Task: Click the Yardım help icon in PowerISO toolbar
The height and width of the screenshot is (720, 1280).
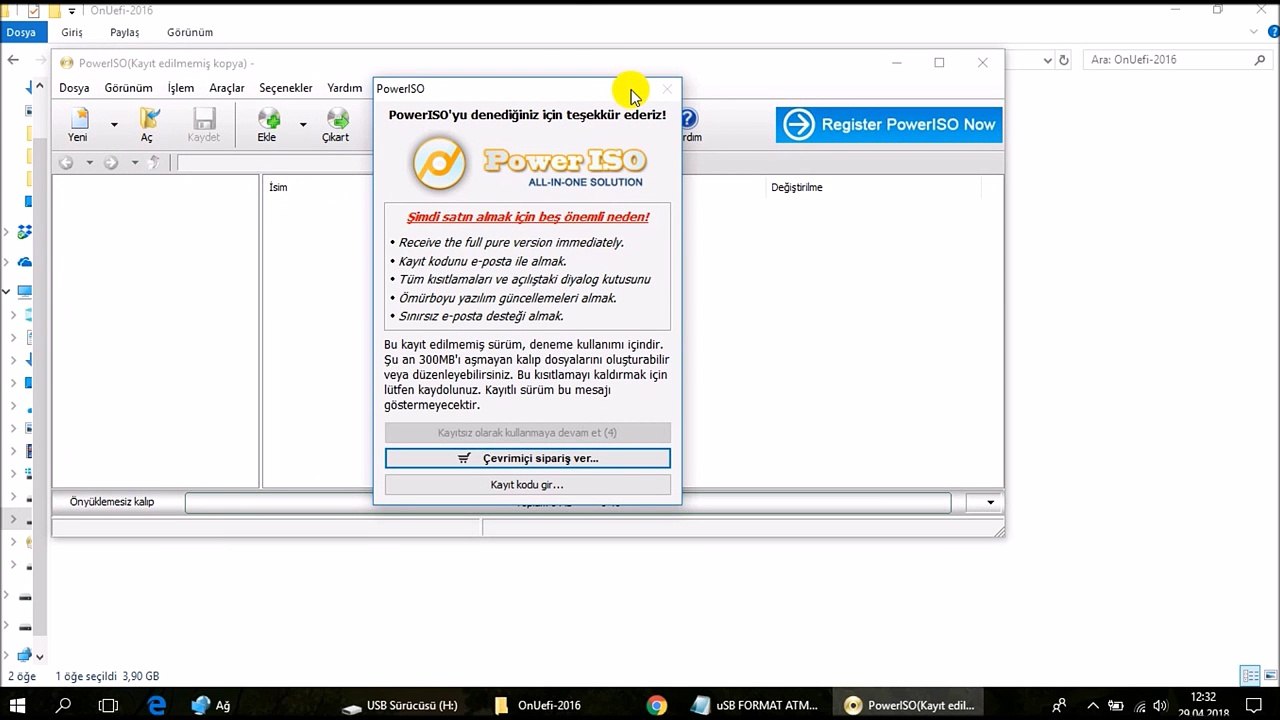Action: 690,125
